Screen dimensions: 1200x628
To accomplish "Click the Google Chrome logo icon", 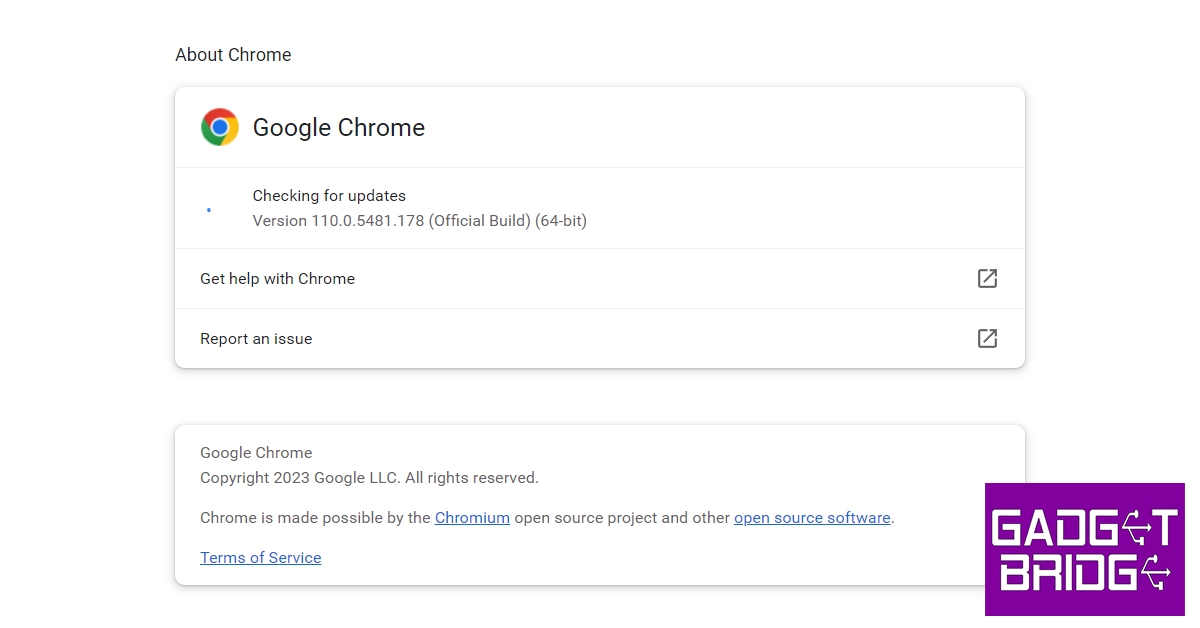I will tap(220, 128).
